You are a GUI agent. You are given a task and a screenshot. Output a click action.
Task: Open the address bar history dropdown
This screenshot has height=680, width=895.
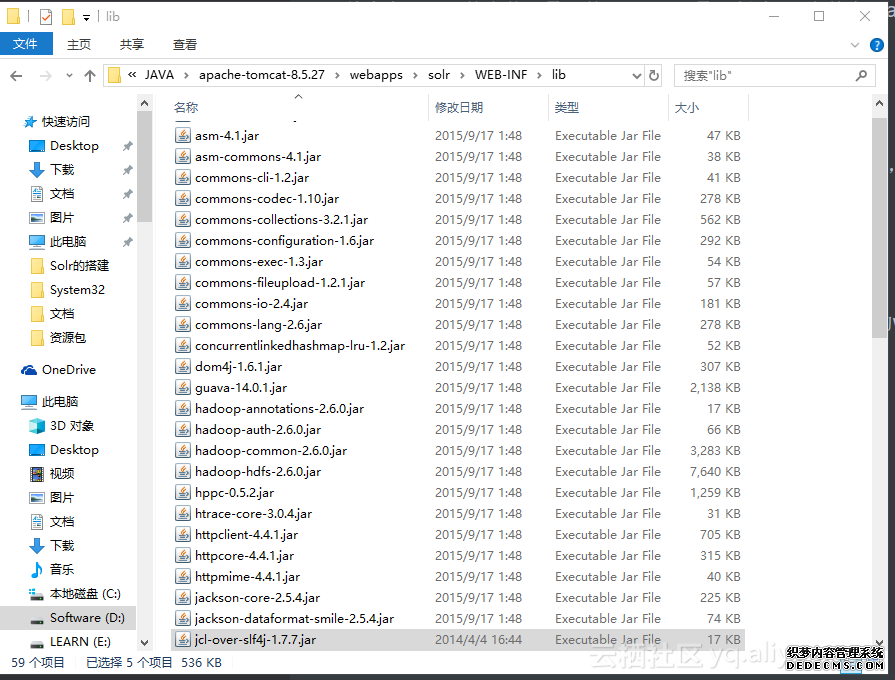click(636, 75)
